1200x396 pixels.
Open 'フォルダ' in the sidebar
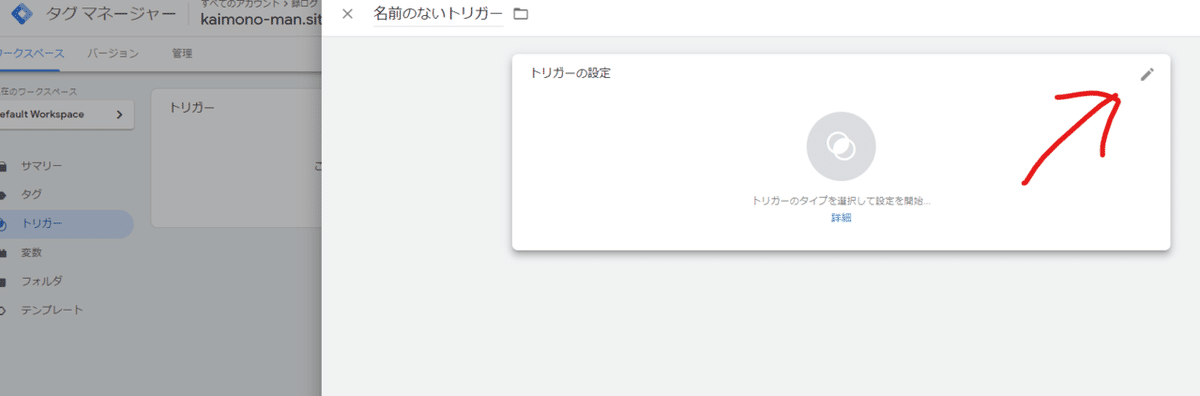tap(42, 281)
